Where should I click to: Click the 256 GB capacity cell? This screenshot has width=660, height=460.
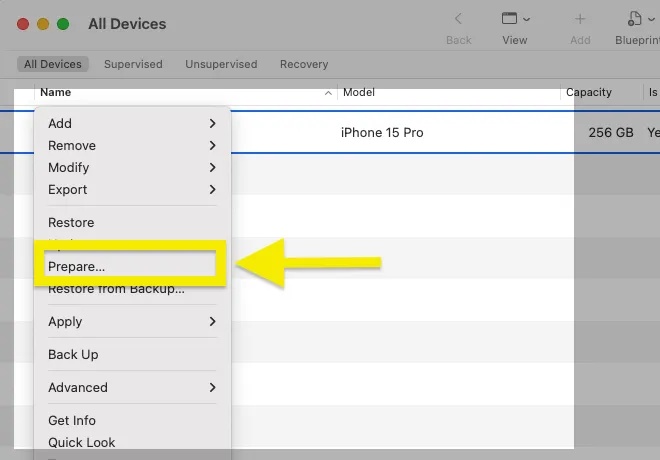pos(611,133)
